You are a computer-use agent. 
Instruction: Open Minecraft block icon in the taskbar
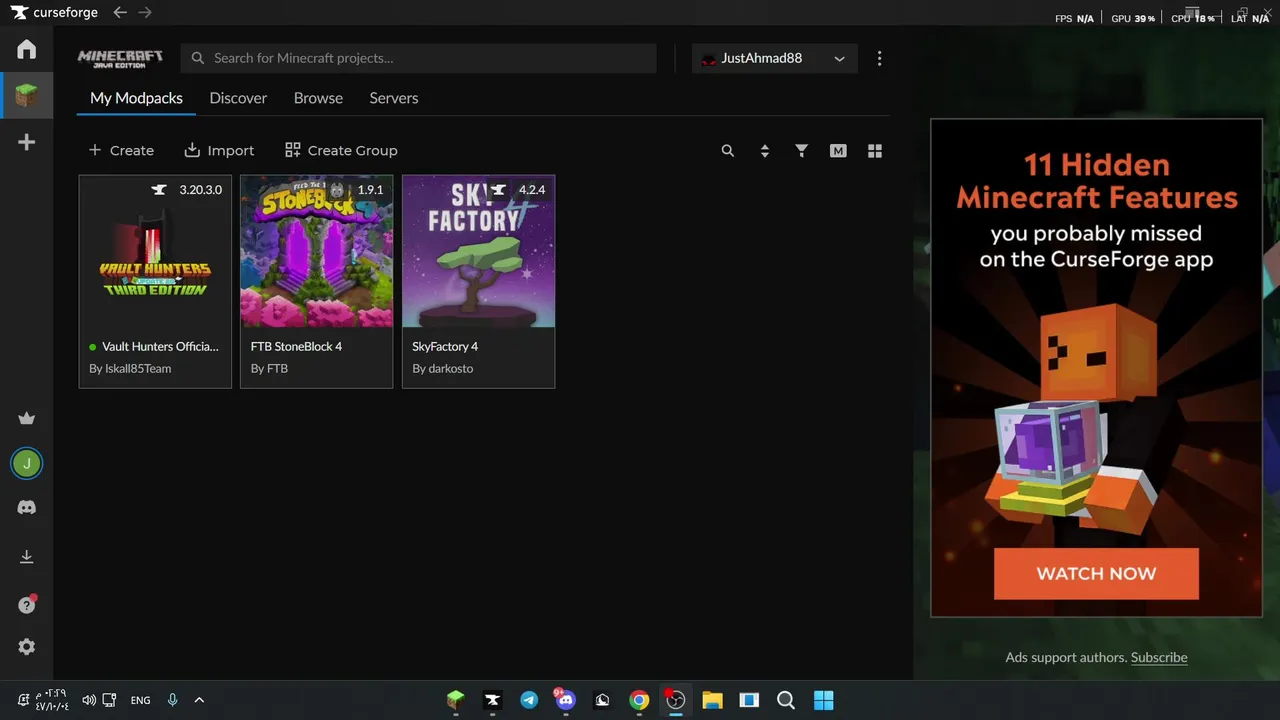click(x=456, y=700)
